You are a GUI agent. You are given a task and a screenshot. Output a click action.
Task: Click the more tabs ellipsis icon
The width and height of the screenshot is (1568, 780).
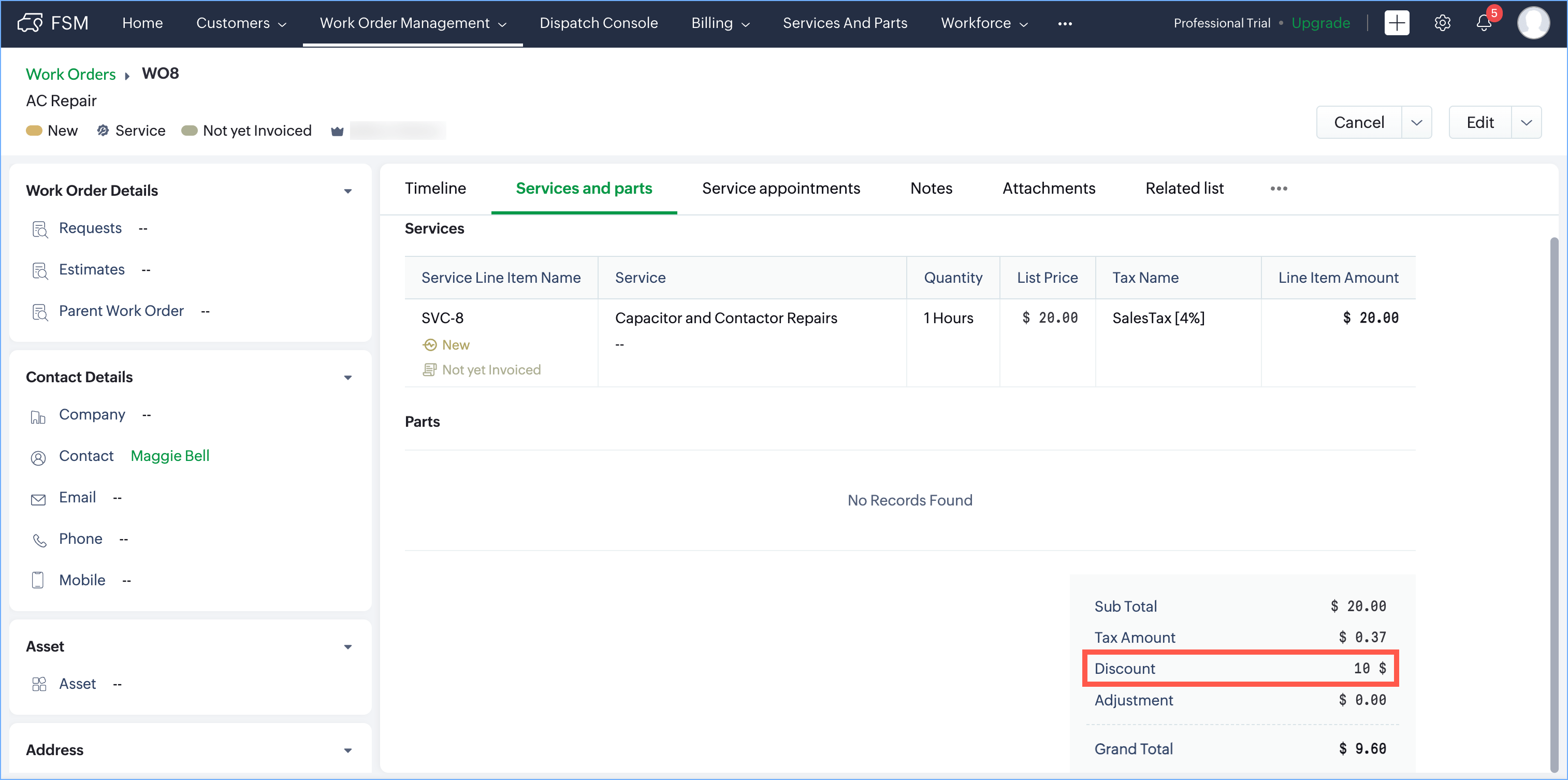tap(1278, 189)
